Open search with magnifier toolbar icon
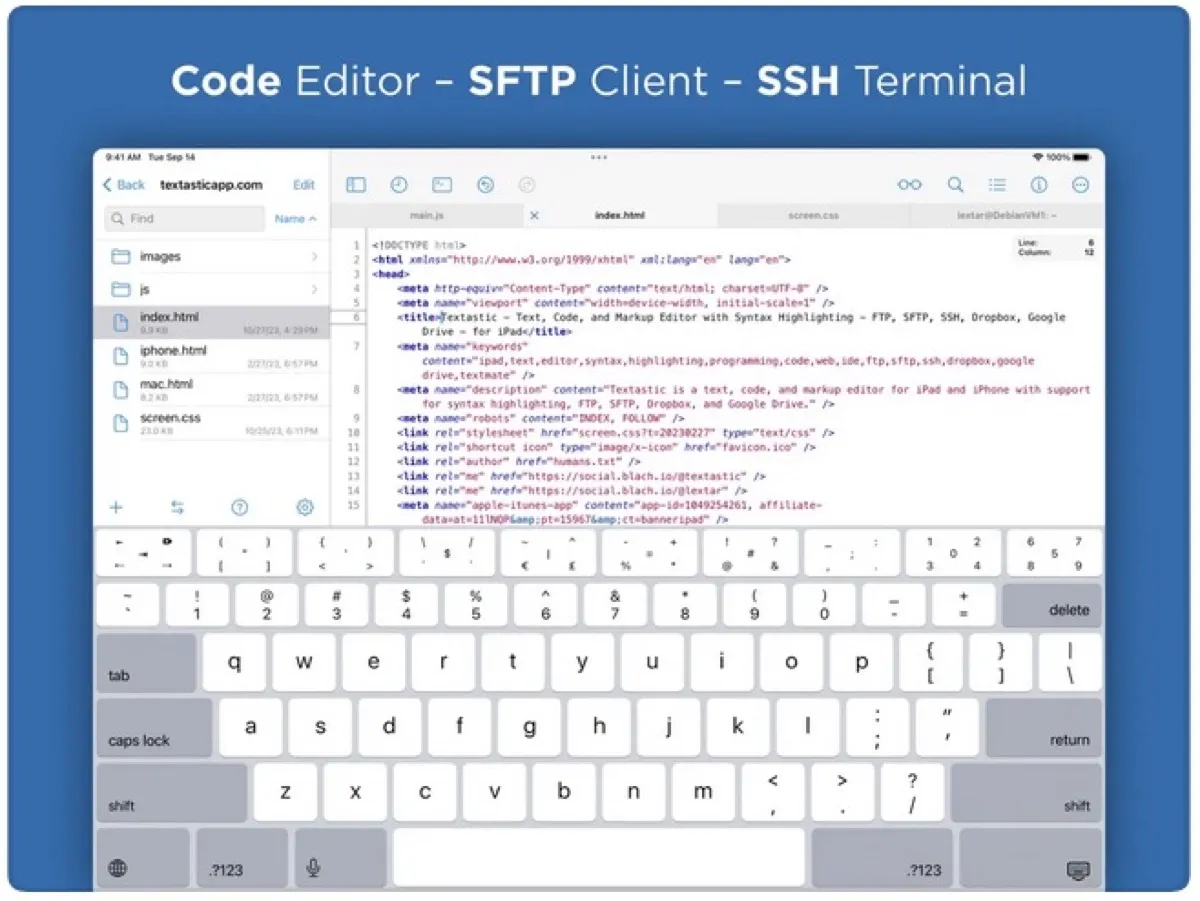The image size is (1200, 901). [x=956, y=185]
